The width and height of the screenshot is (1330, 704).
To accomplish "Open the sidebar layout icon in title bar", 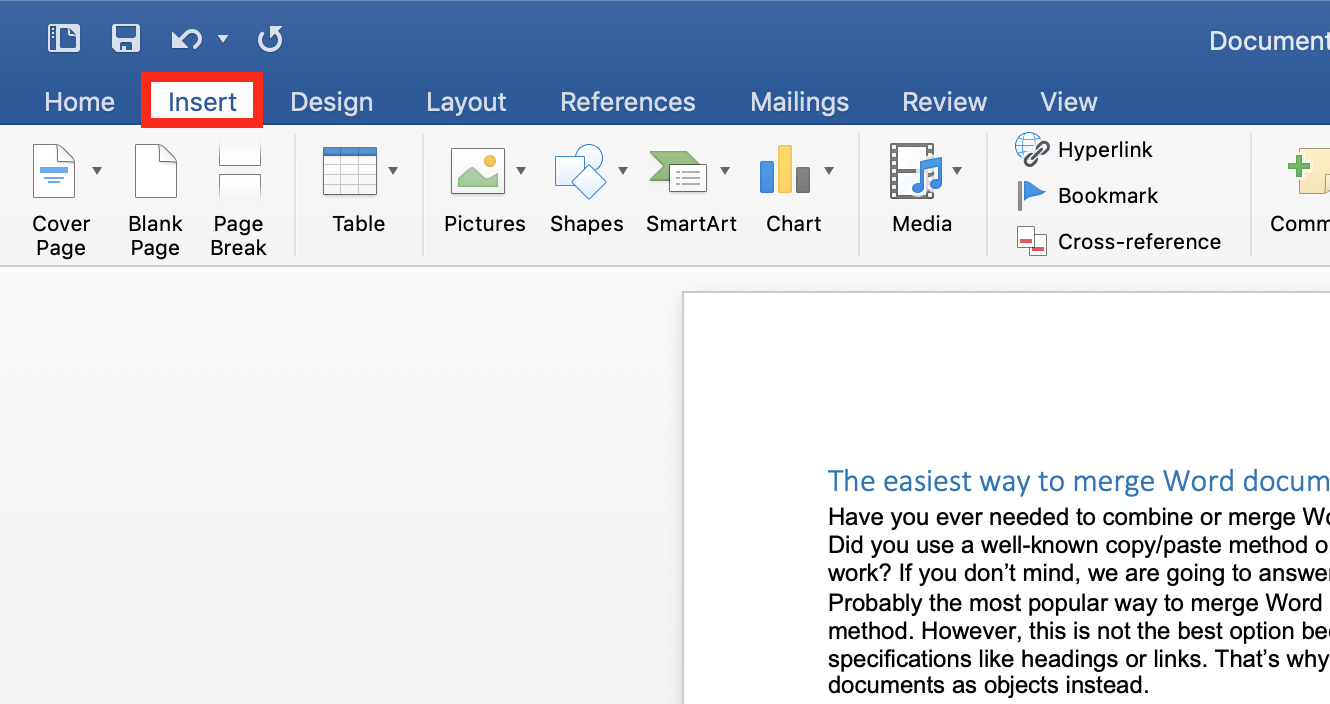I will click(x=64, y=39).
